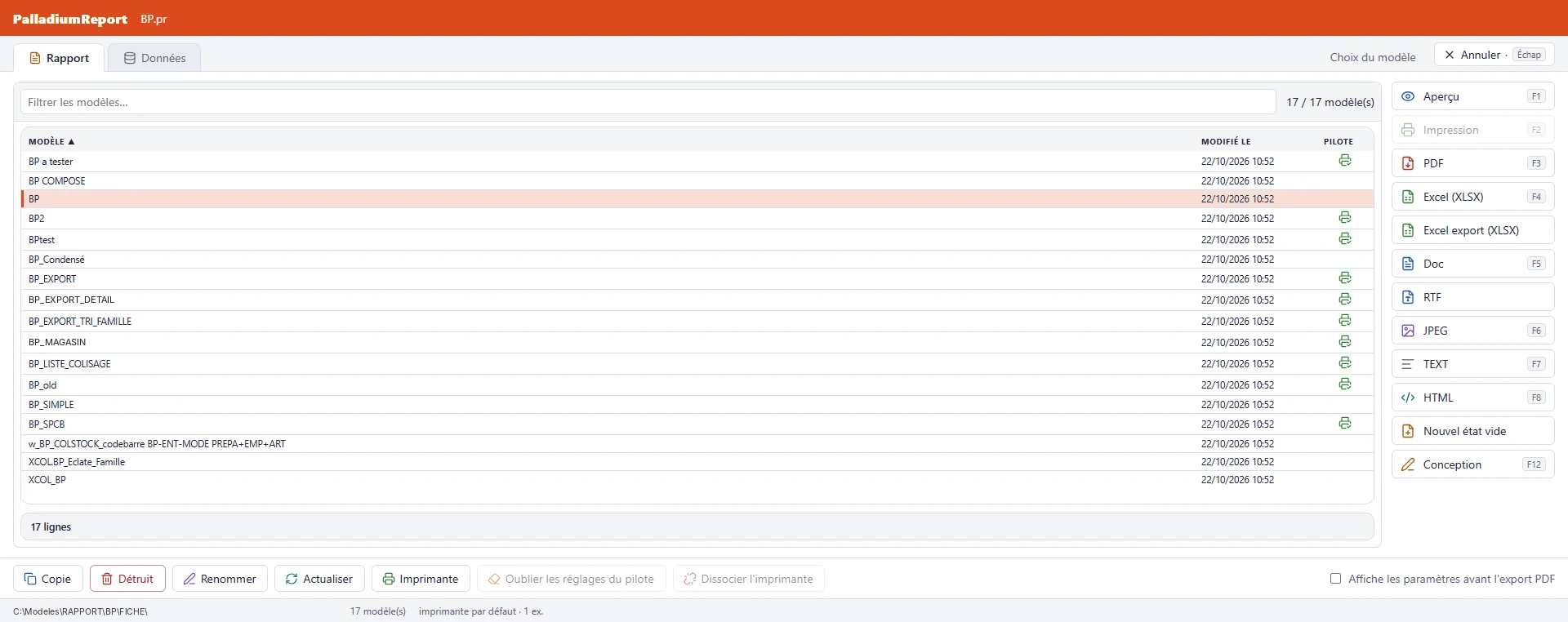Select the Rapport tab
Viewport: 1568px width, 622px height.
pyautogui.click(x=59, y=58)
